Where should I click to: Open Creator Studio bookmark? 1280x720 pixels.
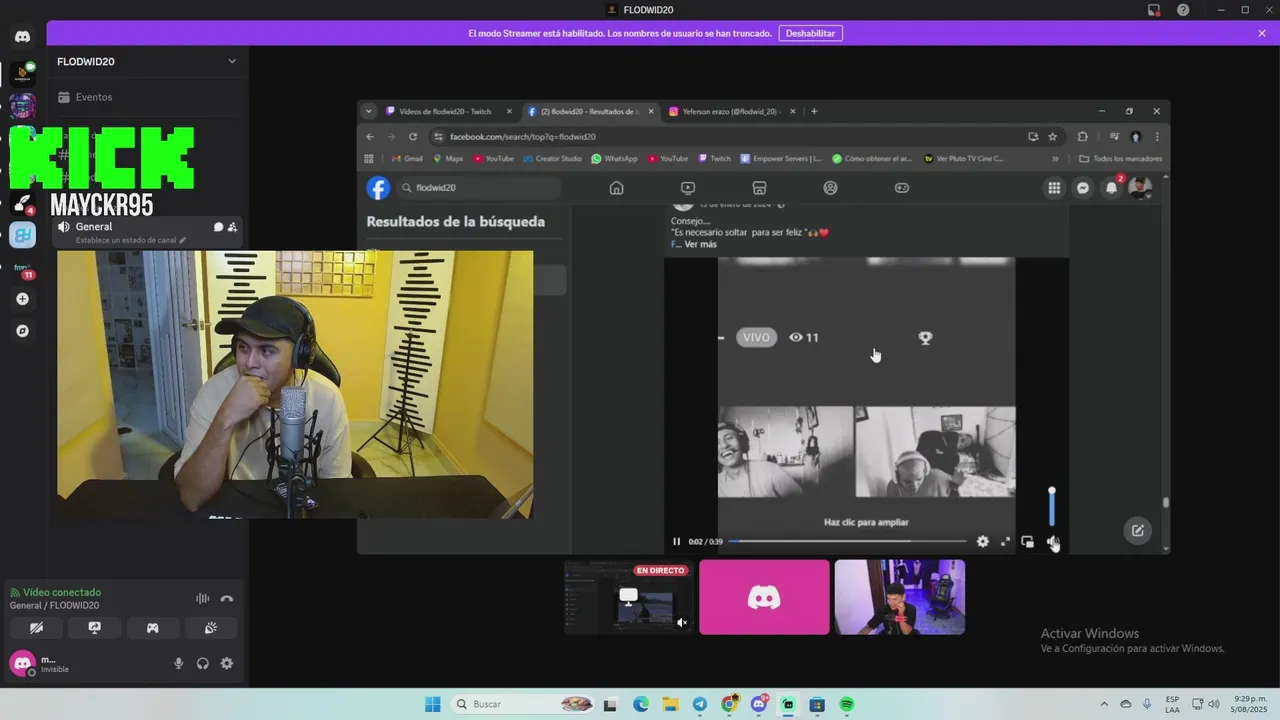(x=551, y=158)
